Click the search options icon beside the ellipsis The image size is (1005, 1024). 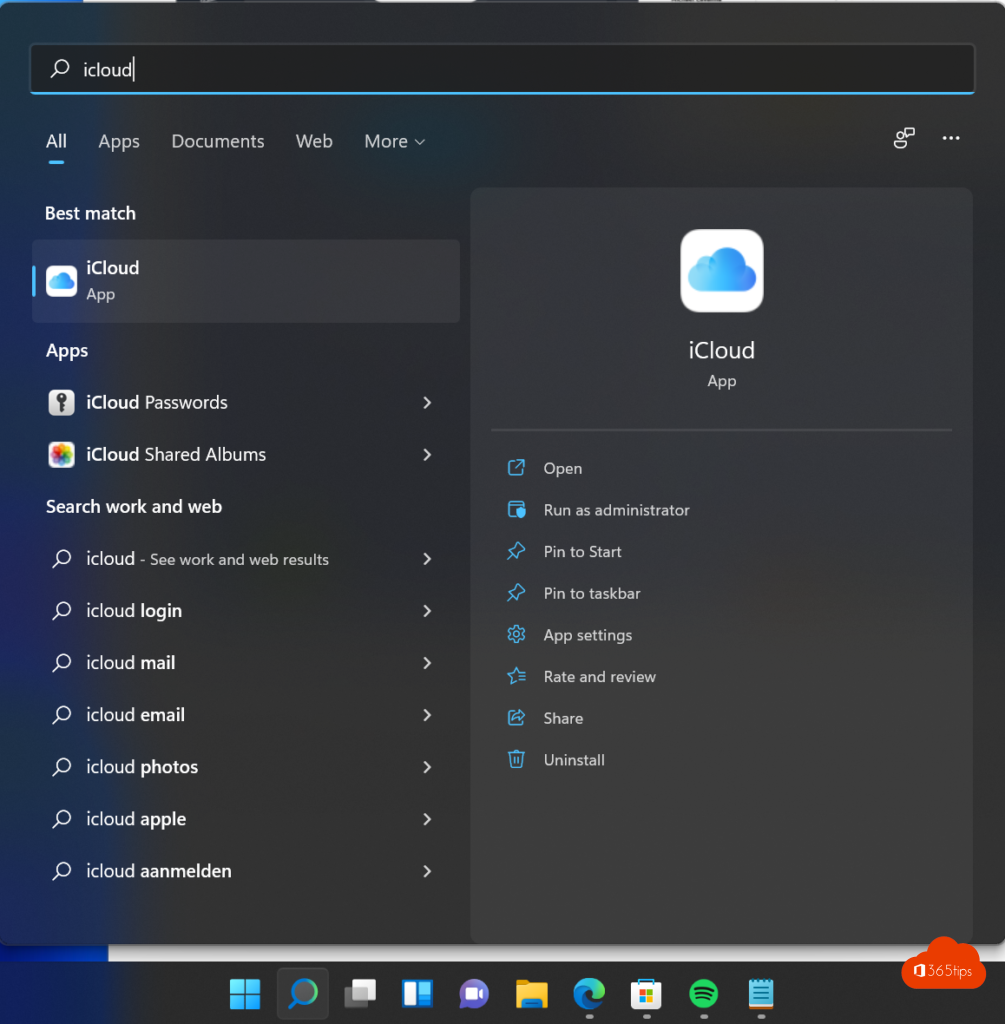[x=904, y=139]
